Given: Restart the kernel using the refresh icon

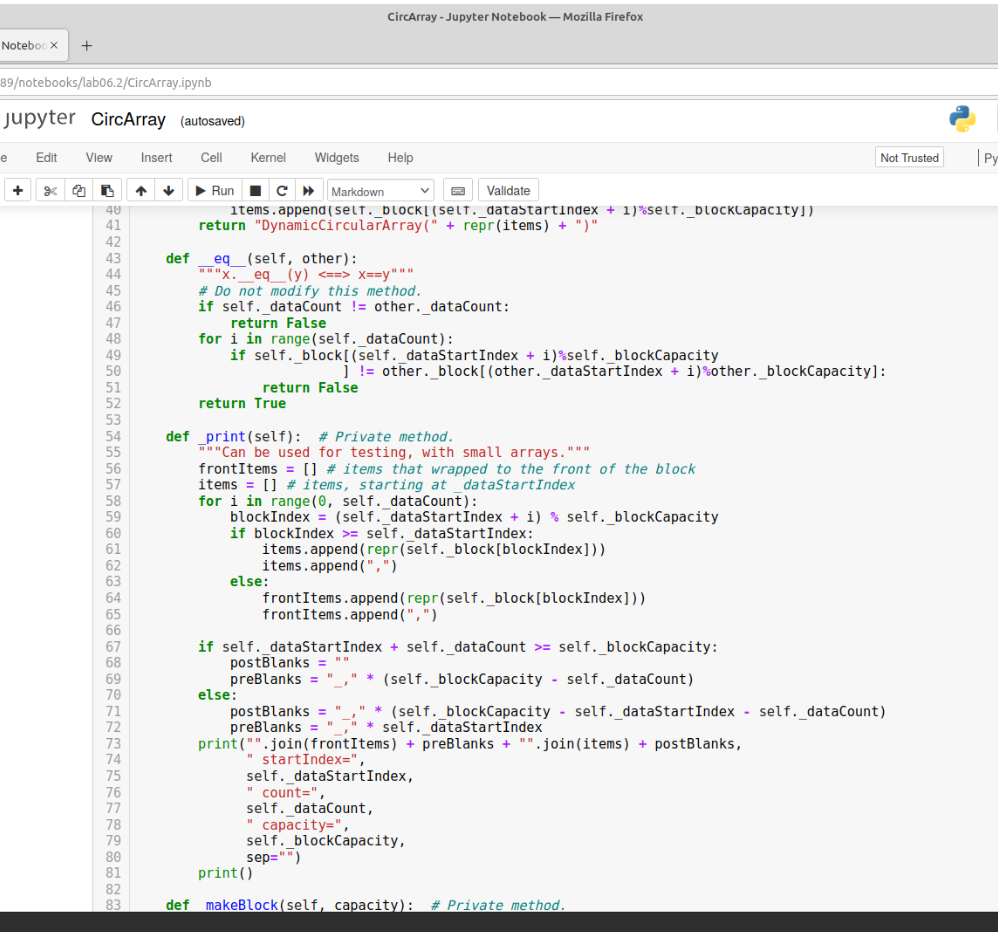Looking at the screenshot, I should coord(283,190).
